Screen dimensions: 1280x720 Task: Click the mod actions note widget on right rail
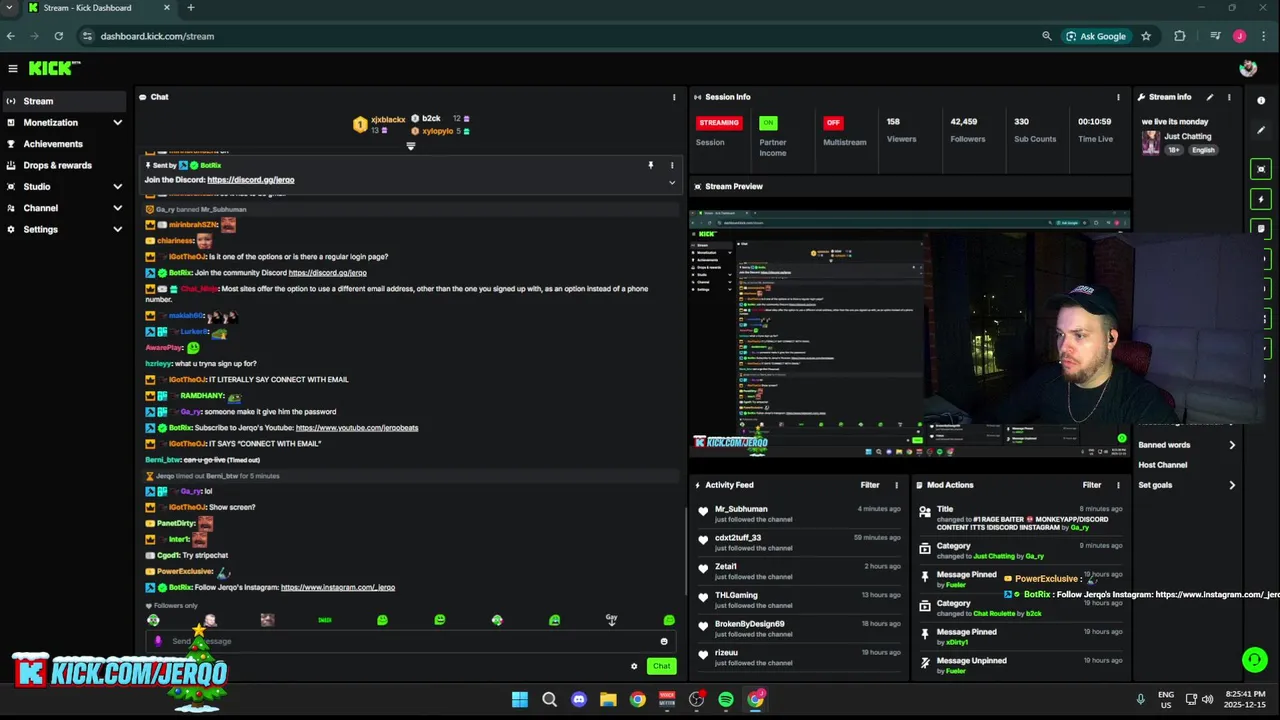pyautogui.click(x=1261, y=229)
